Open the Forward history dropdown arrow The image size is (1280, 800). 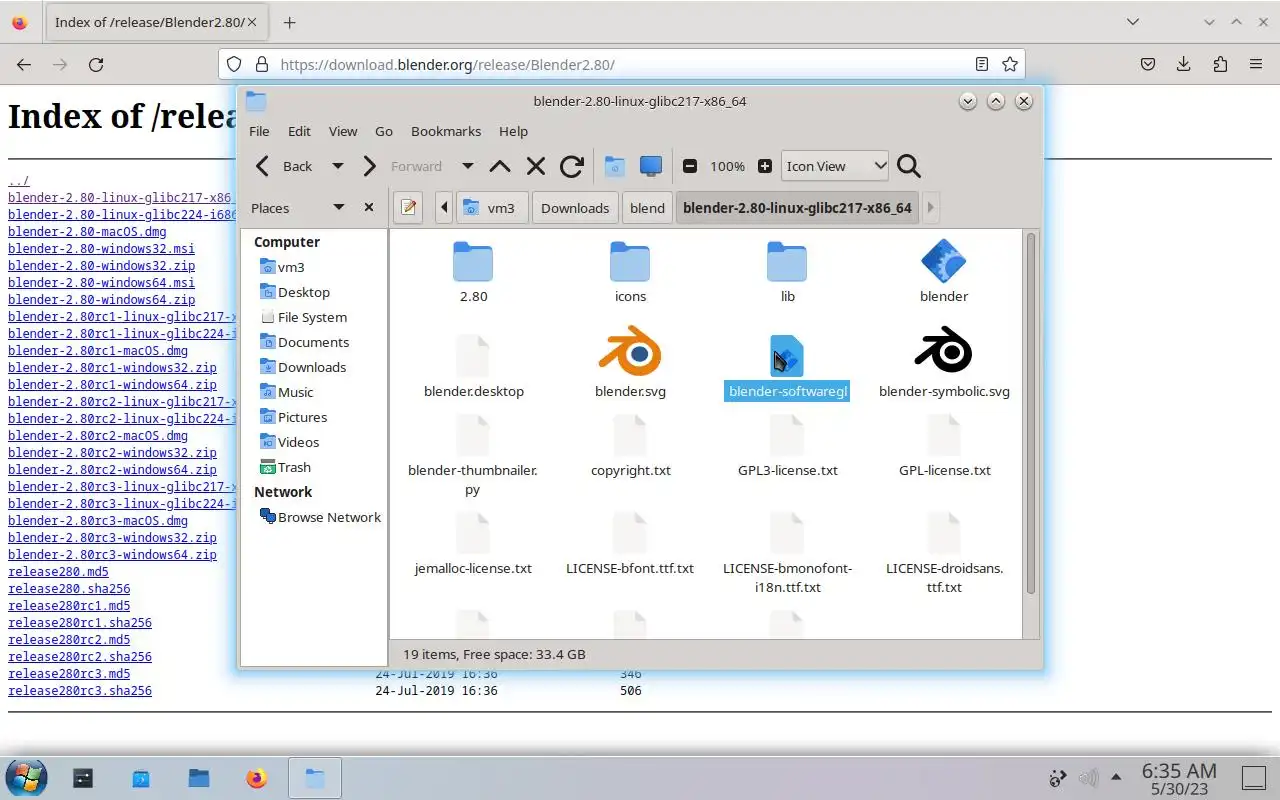click(467, 166)
